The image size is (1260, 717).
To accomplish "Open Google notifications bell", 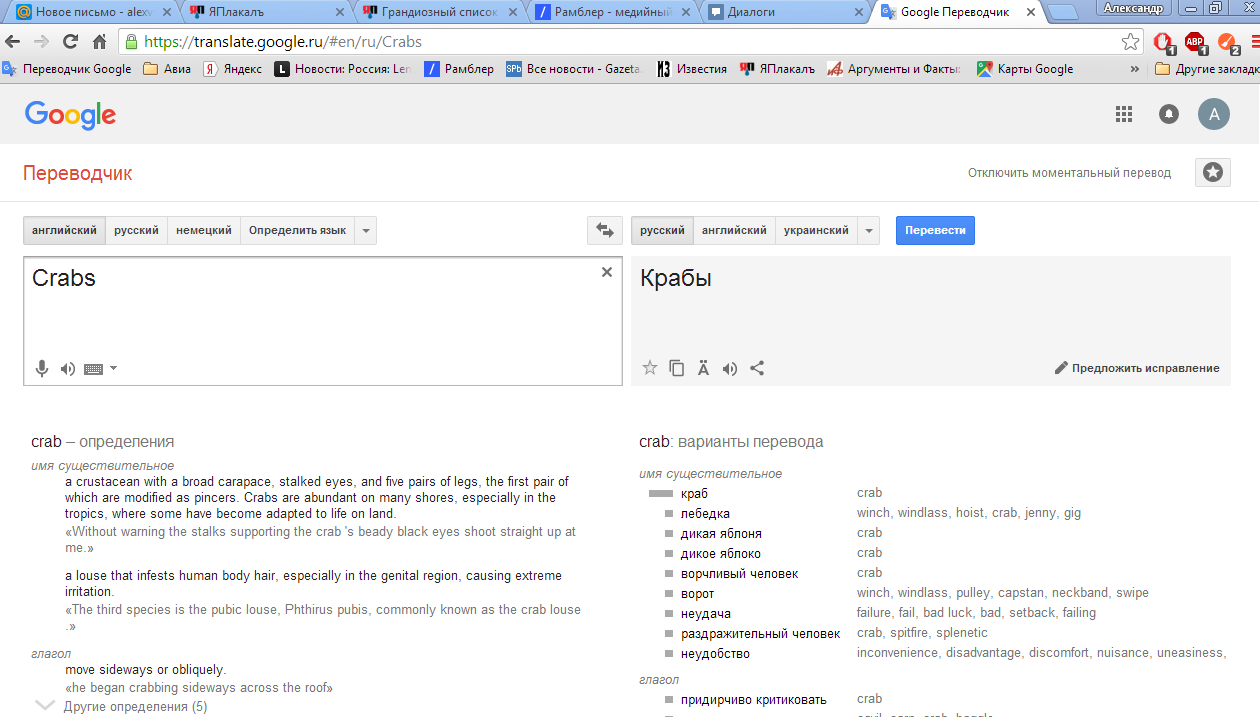I will pos(1168,114).
